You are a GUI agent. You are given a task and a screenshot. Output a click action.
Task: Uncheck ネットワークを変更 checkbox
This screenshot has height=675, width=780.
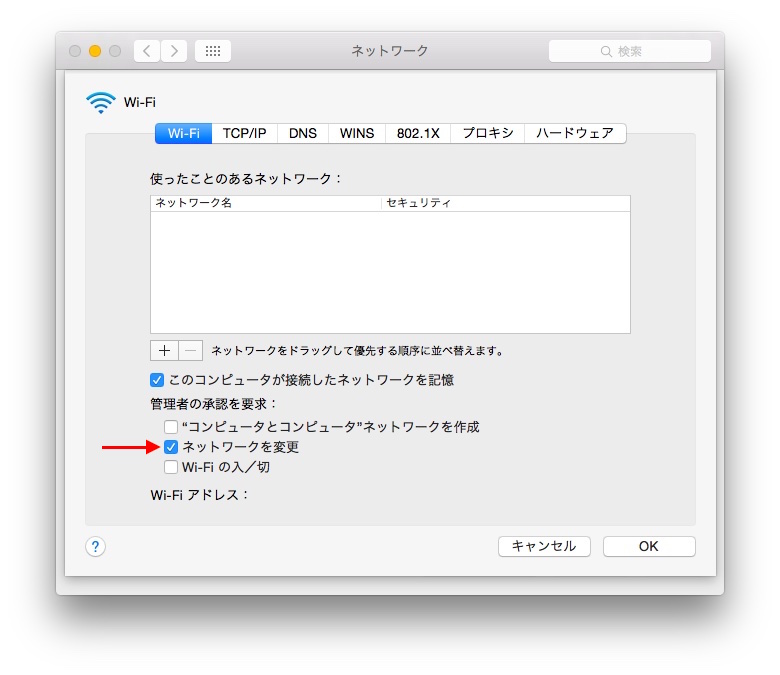(x=171, y=447)
